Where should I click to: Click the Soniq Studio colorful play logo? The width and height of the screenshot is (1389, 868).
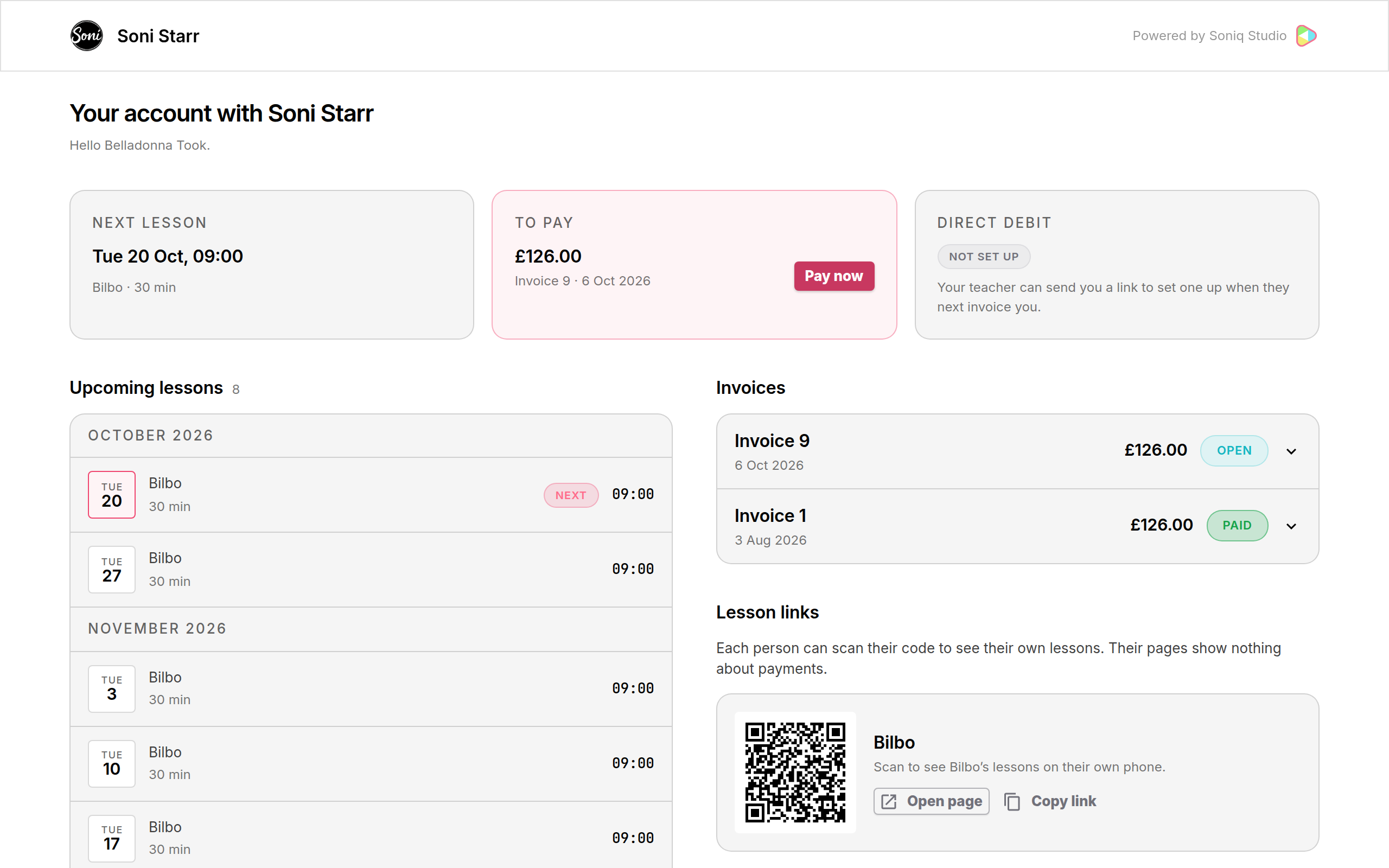[1307, 36]
